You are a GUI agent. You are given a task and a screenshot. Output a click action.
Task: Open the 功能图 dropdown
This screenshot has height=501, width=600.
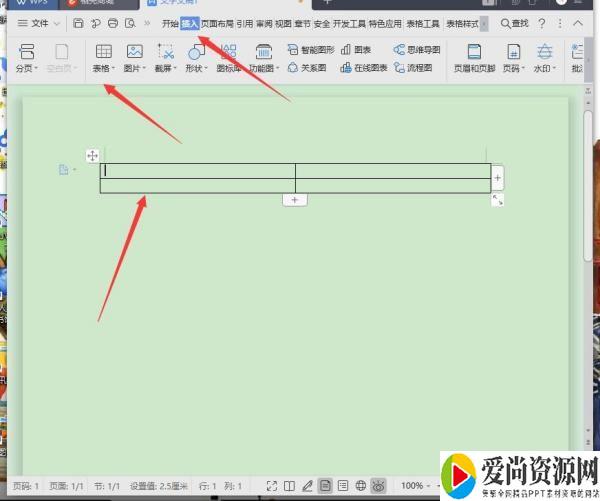(264, 58)
